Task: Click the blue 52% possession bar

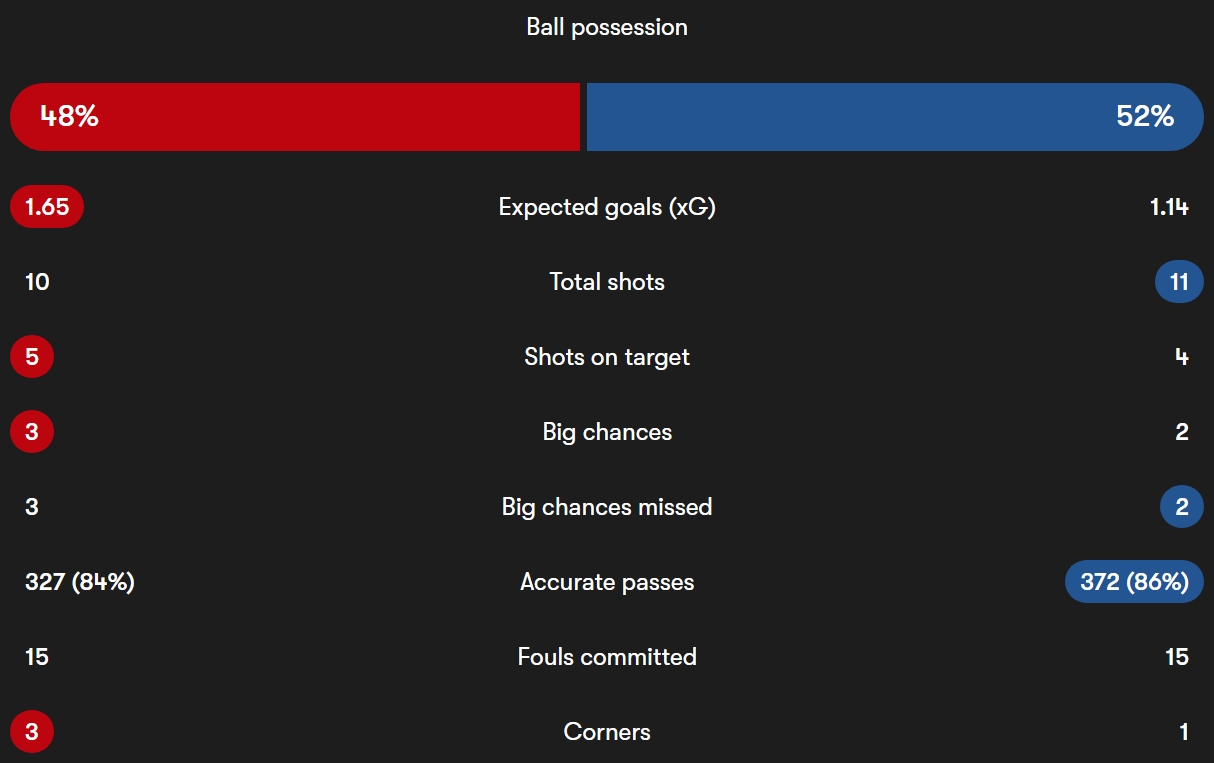Action: pos(895,117)
